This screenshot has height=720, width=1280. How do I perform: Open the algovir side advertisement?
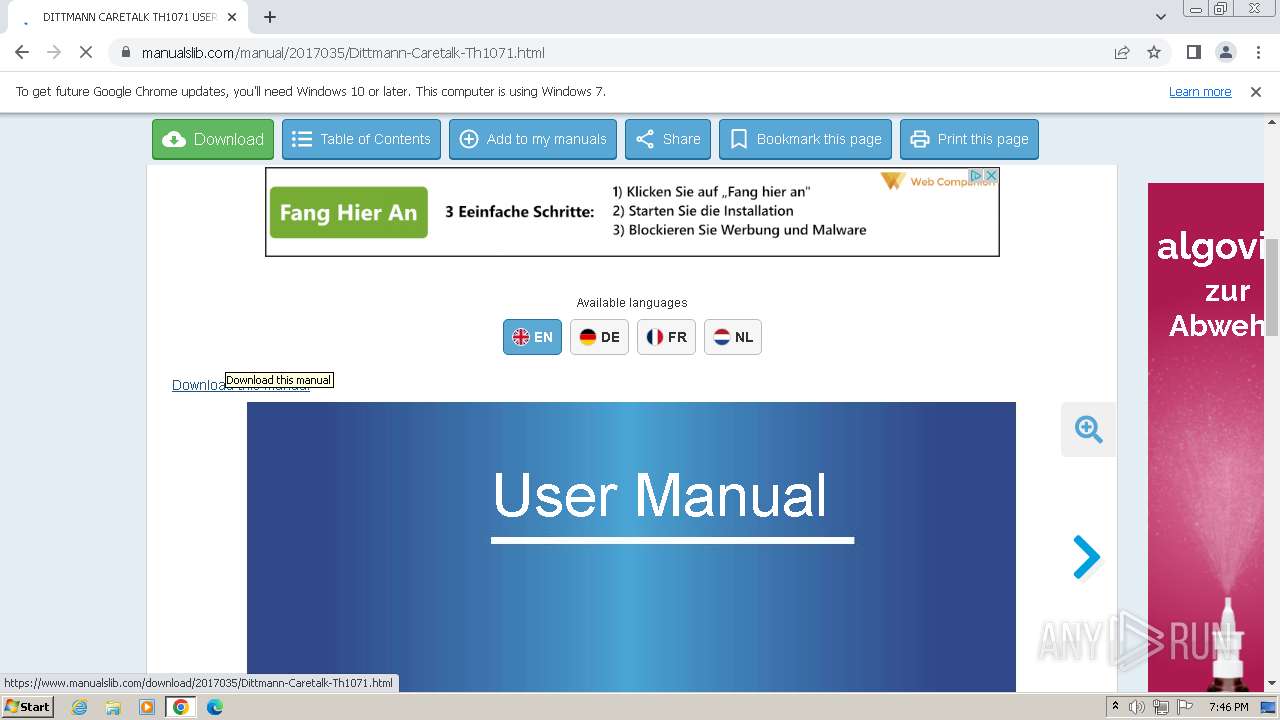[x=1206, y=437]
